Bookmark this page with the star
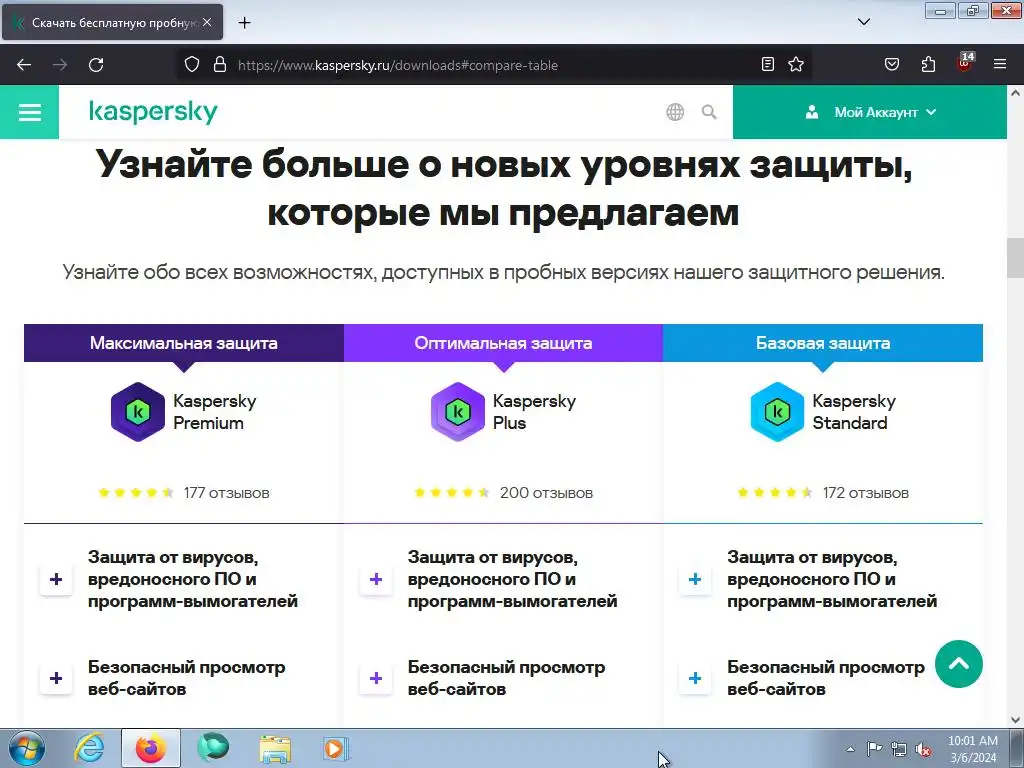Screen dimensions: 1024x768 (795, 64)
